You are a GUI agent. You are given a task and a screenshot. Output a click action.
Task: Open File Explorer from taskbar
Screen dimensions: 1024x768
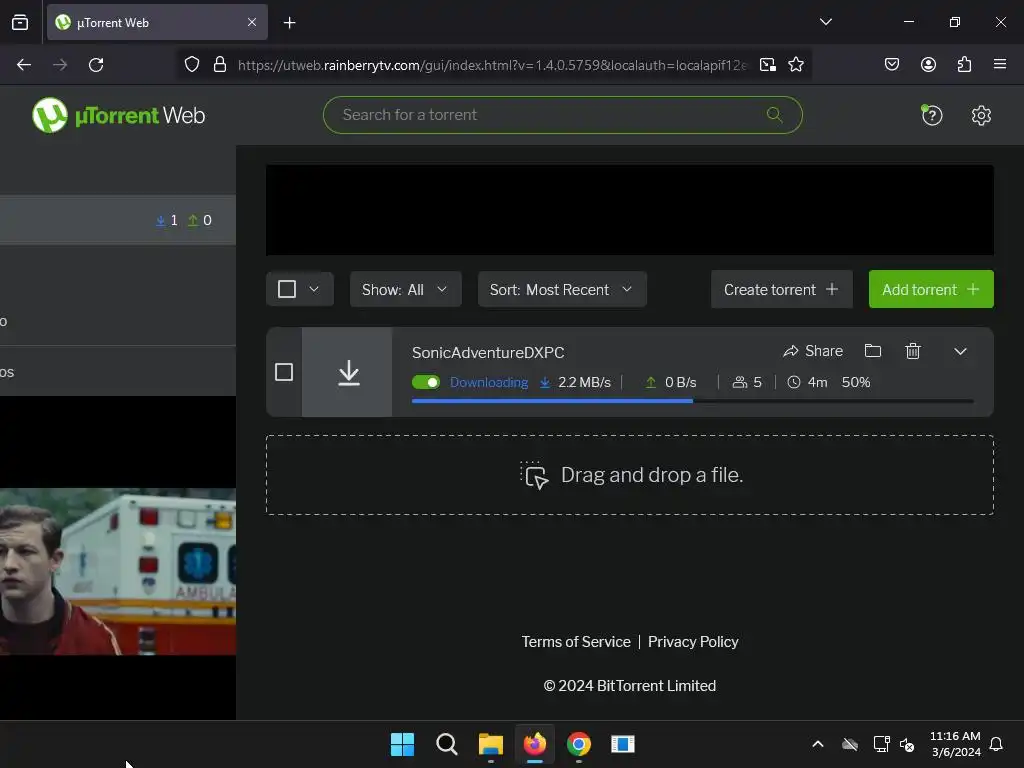click(490, 744)
